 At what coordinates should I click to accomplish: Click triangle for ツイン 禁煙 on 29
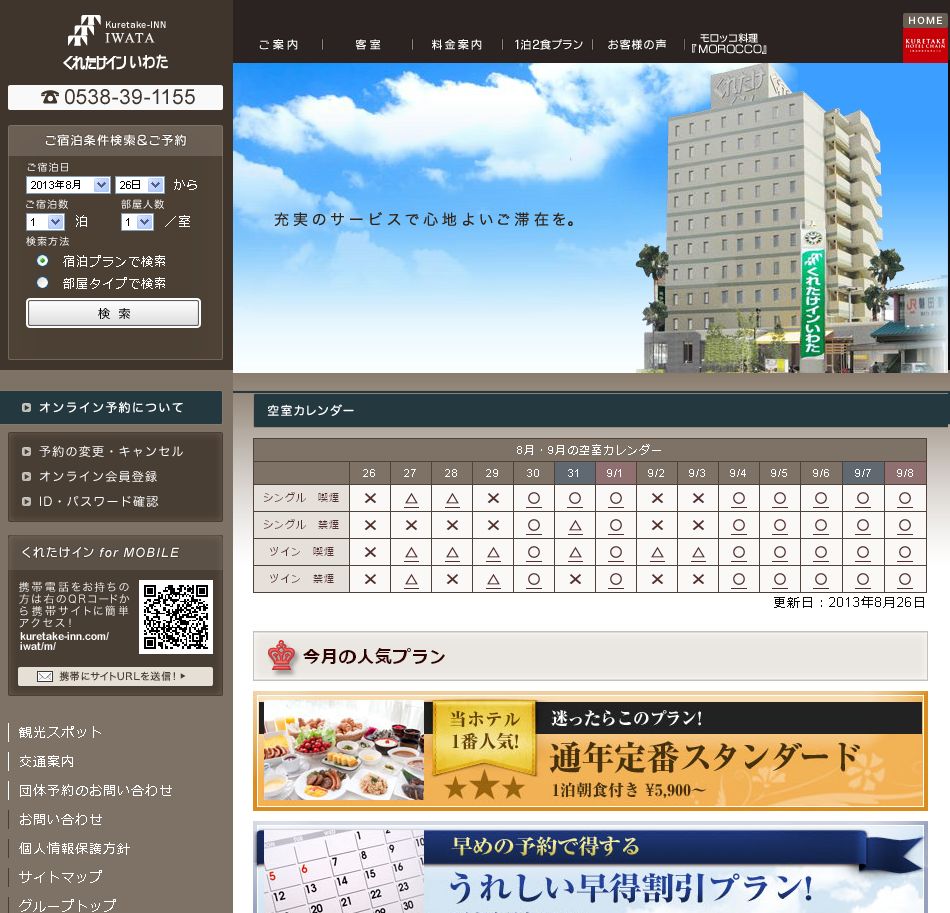tap(493, 579)
